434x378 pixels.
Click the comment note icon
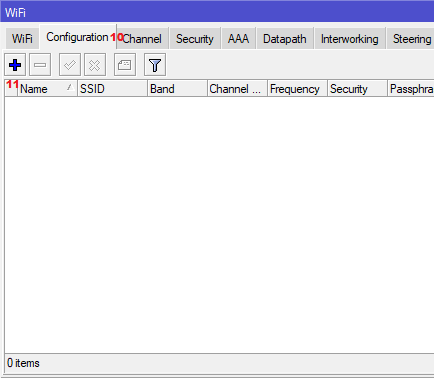click(x=125, y=65)
